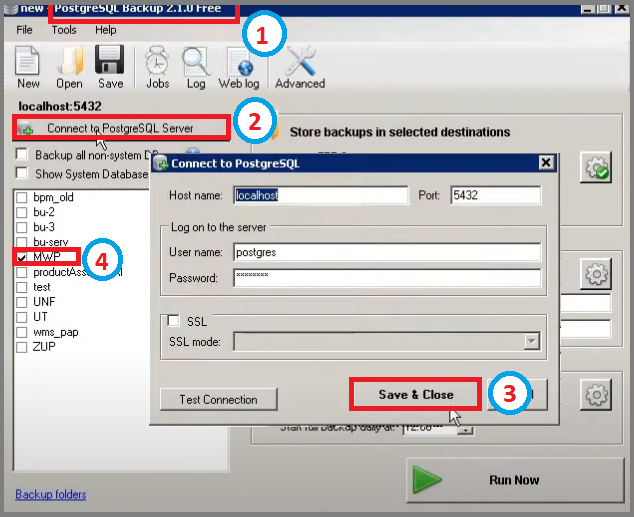
Task: Enable the SSL checkbox
Action: (x=173, y=321)
